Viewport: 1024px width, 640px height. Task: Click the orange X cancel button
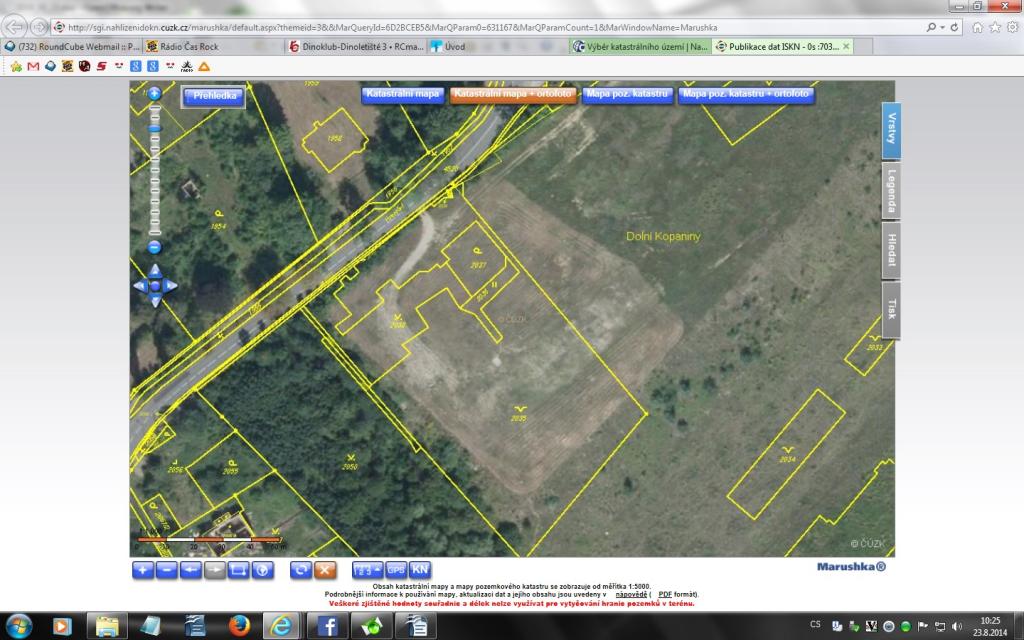[324, 570]
